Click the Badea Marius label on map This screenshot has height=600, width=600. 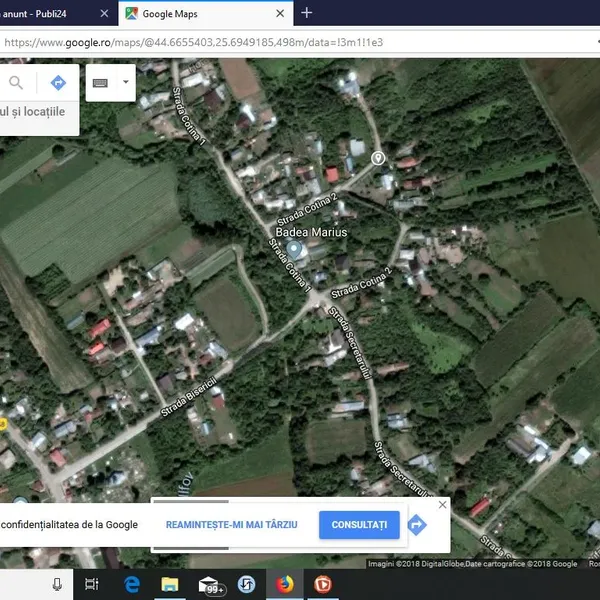click(311, 232)
